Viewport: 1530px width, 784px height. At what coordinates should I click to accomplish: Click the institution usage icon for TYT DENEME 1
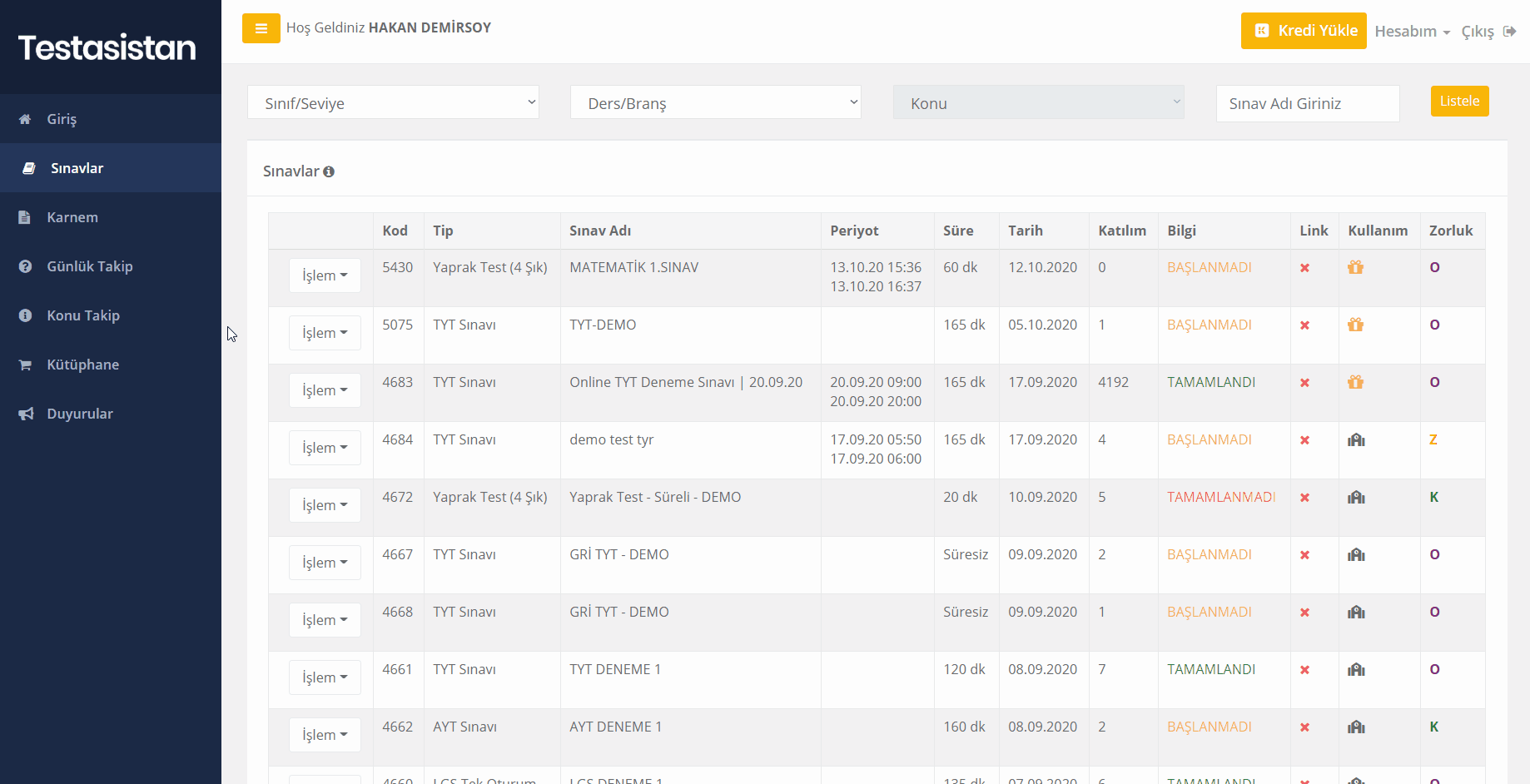1356,669
